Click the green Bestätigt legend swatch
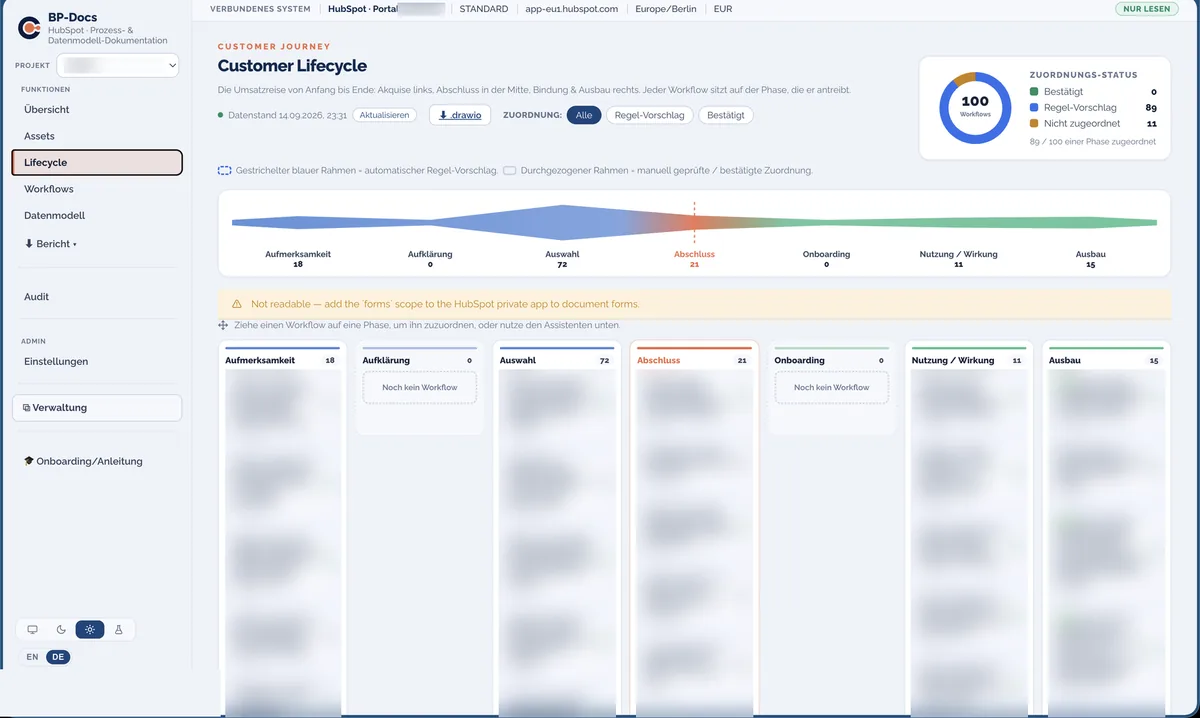1200x718 pixels. [1034, 92]
